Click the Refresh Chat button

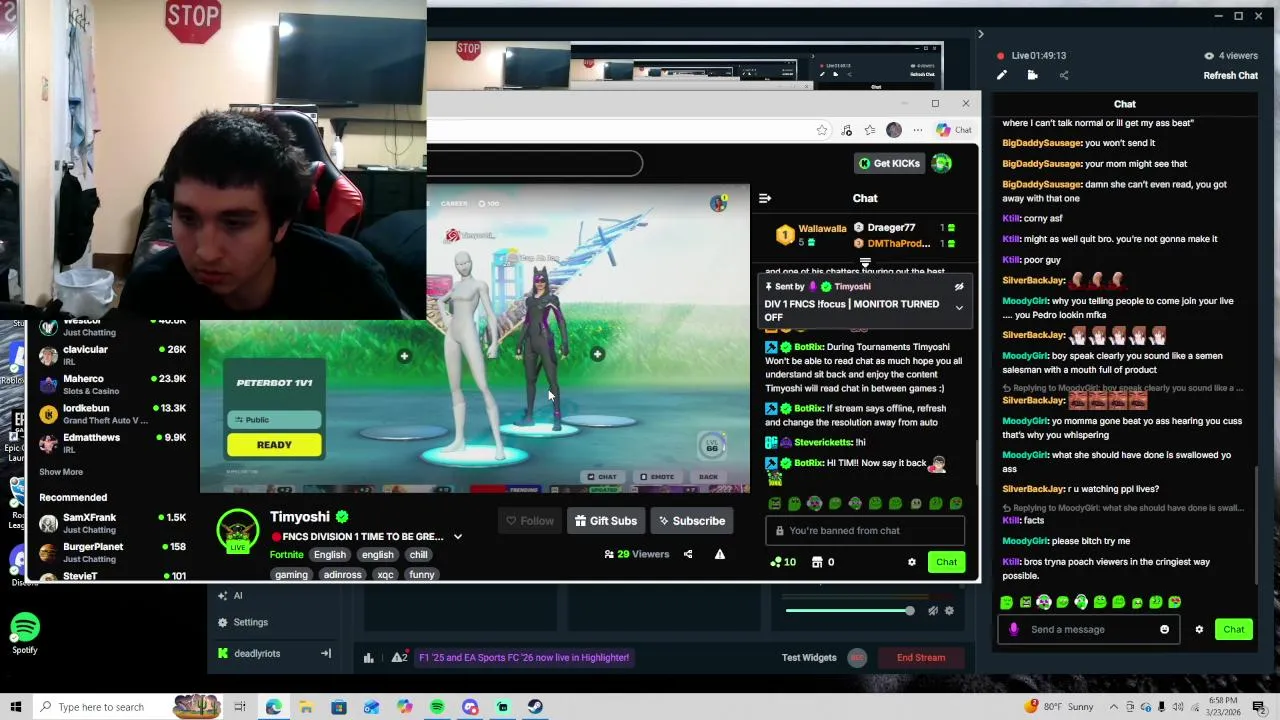[x=1231, y=76]
